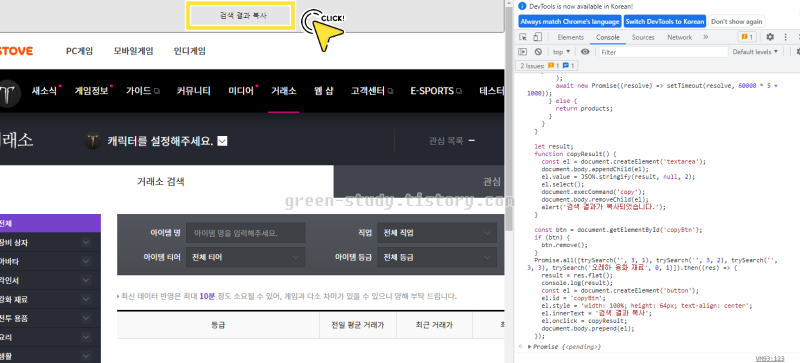Switch to the Network tab
This screenshot has height=363, width=800.
pos(680,37)
